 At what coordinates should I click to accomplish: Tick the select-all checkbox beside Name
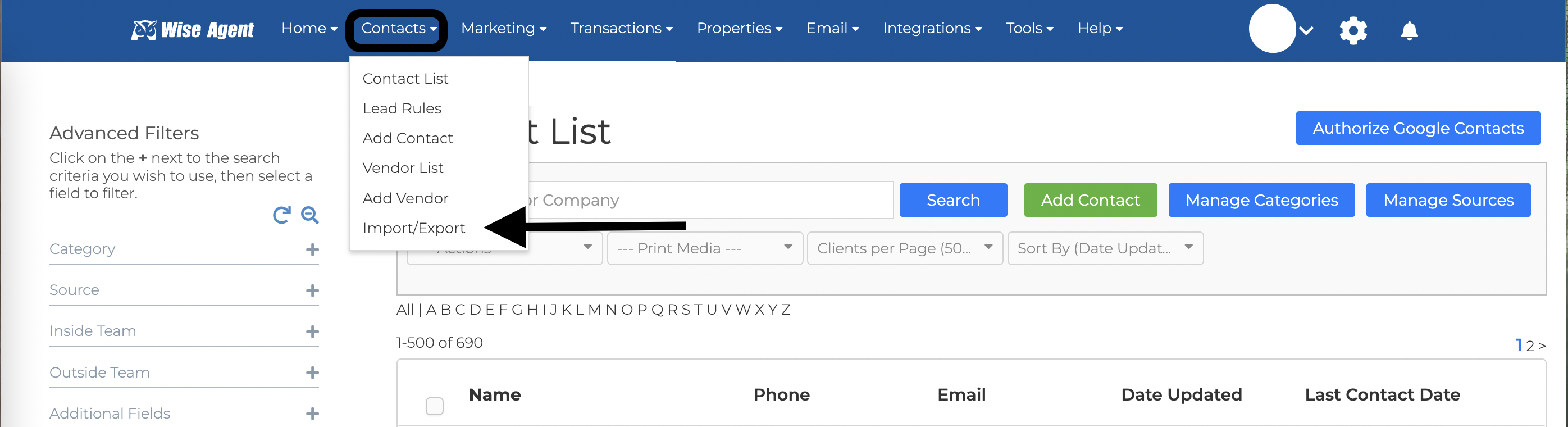click(x=434, y=406)
